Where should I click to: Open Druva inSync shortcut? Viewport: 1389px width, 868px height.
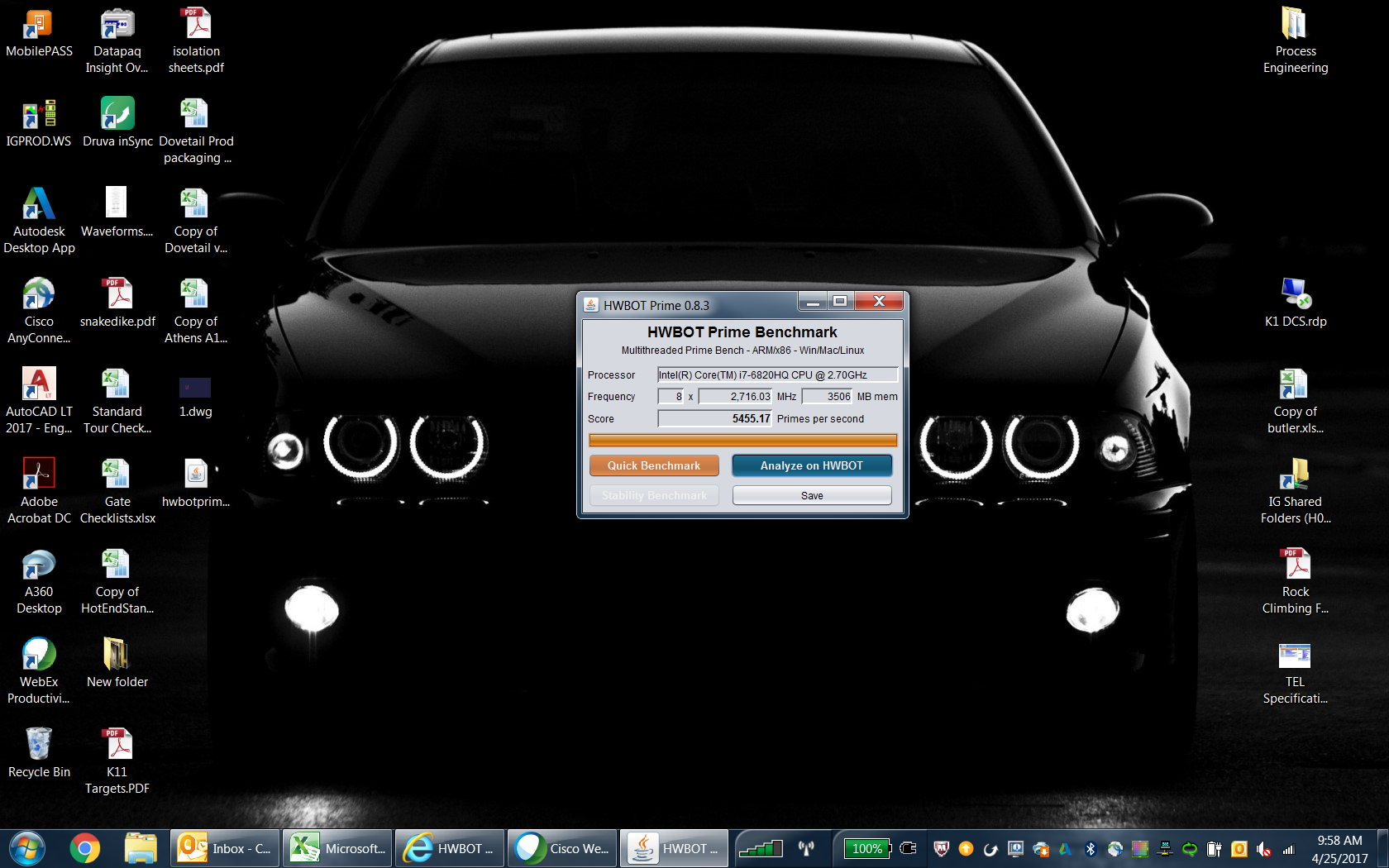coord(117,124)
